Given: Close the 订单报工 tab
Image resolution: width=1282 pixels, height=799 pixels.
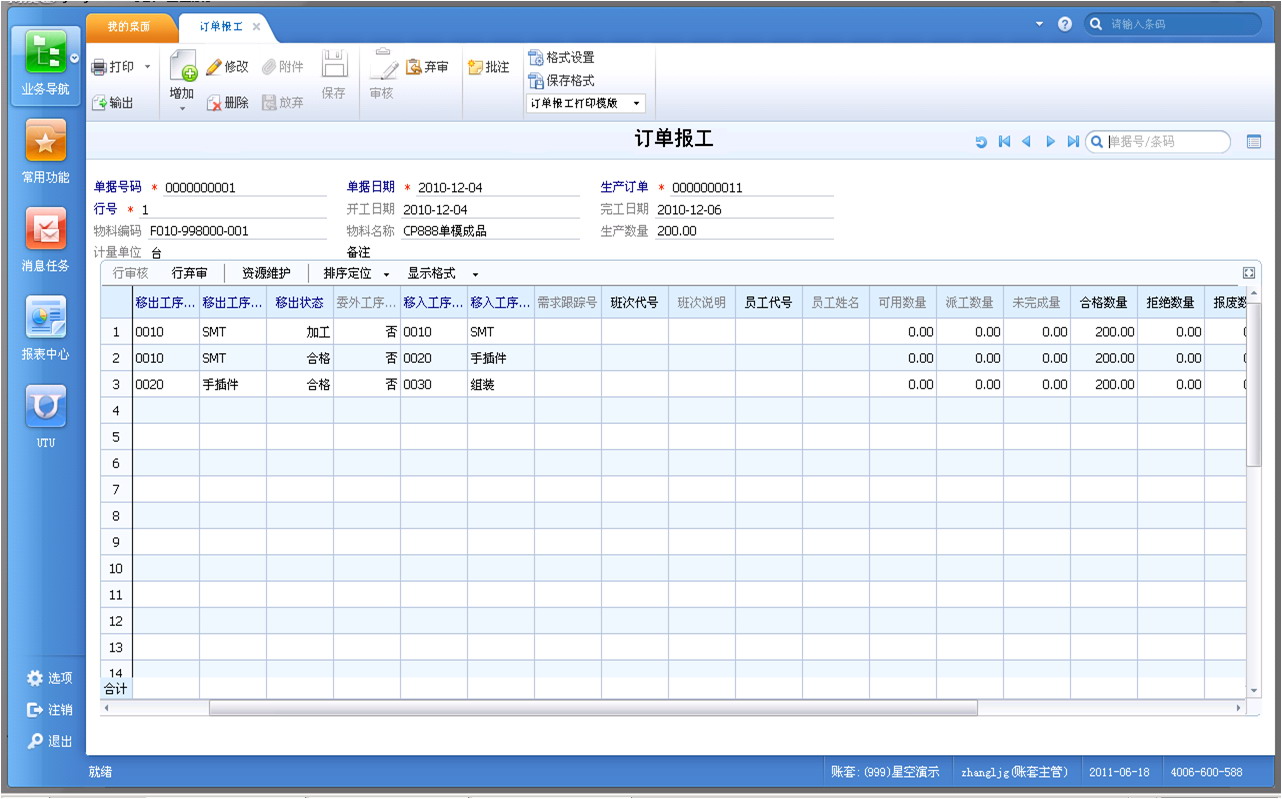Looking at the screenshot, I should (256, 26).
